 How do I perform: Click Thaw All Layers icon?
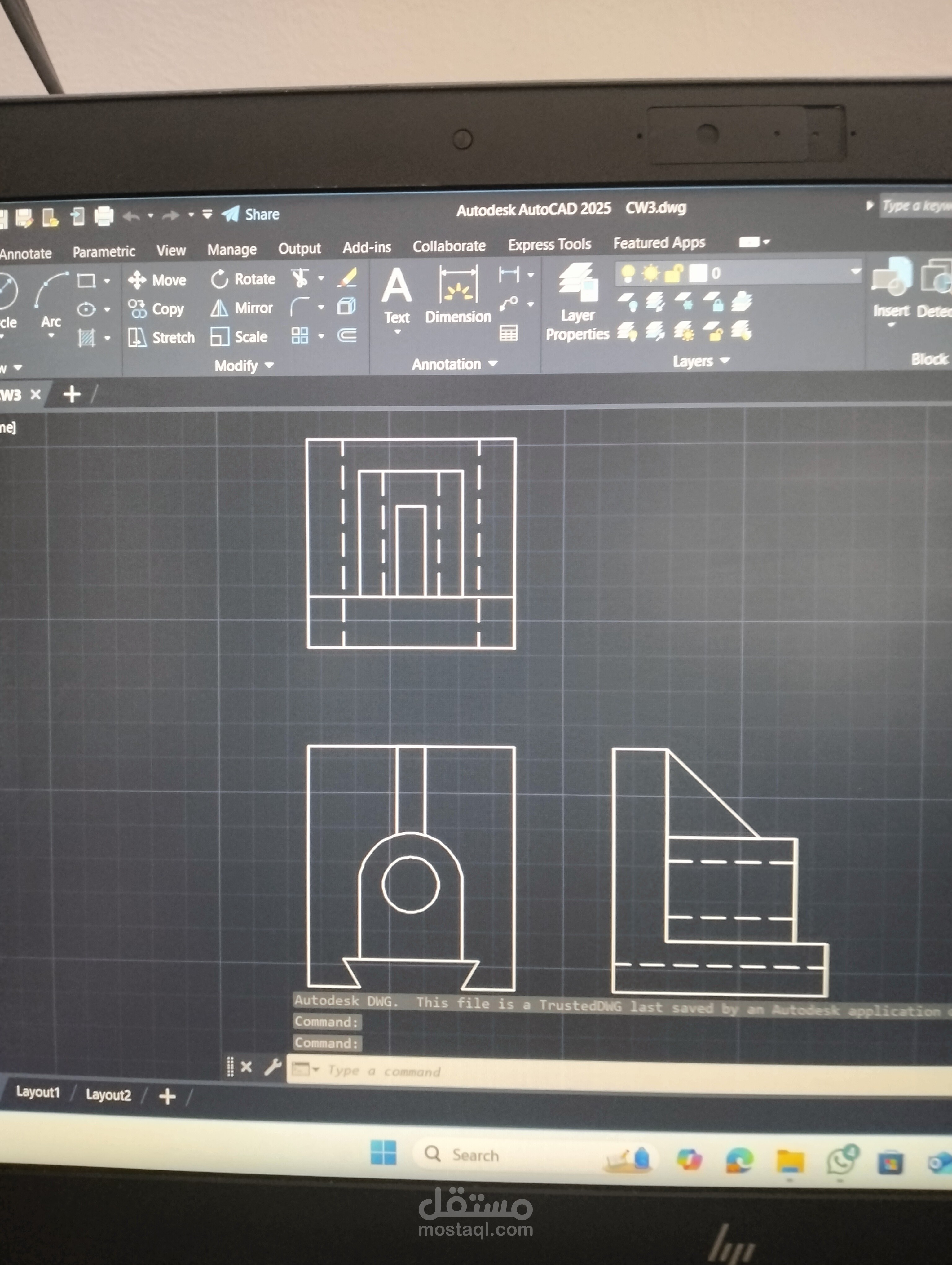point(684,331)
